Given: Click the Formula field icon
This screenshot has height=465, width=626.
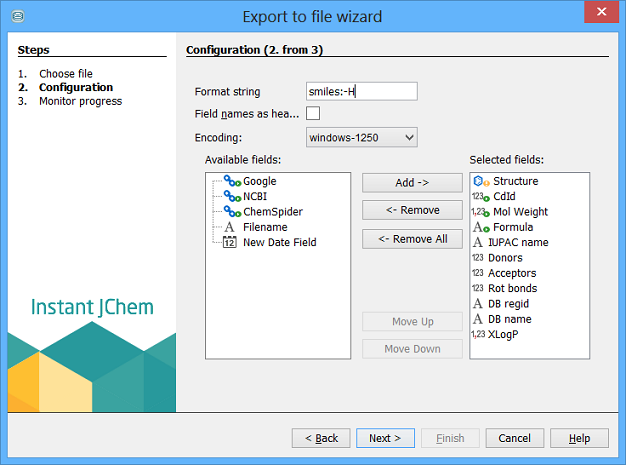Looking at the screenshot, I should click(x=479, y=227).
